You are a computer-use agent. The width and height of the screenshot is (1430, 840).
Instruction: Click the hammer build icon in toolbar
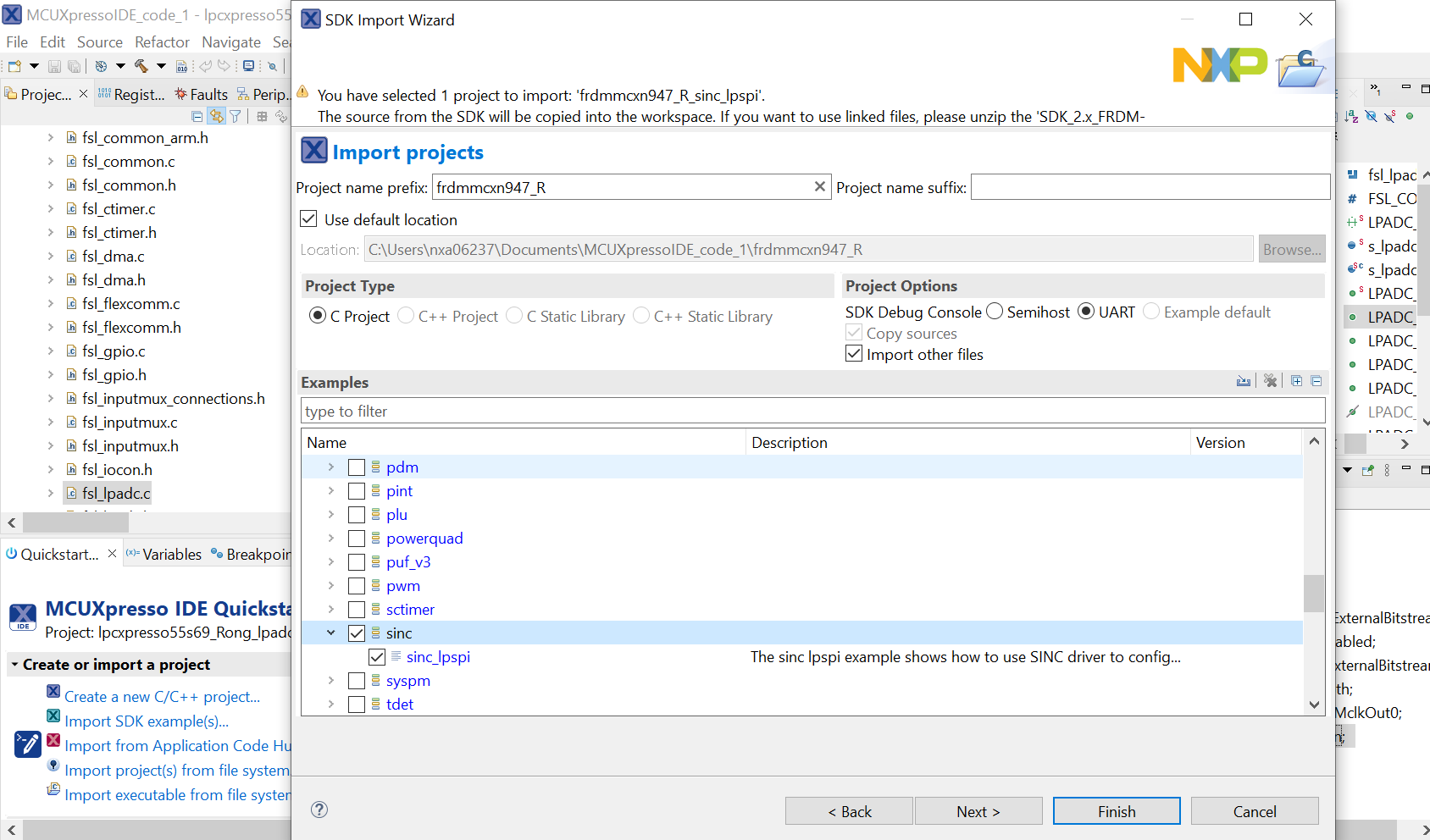tap(141, 65)
